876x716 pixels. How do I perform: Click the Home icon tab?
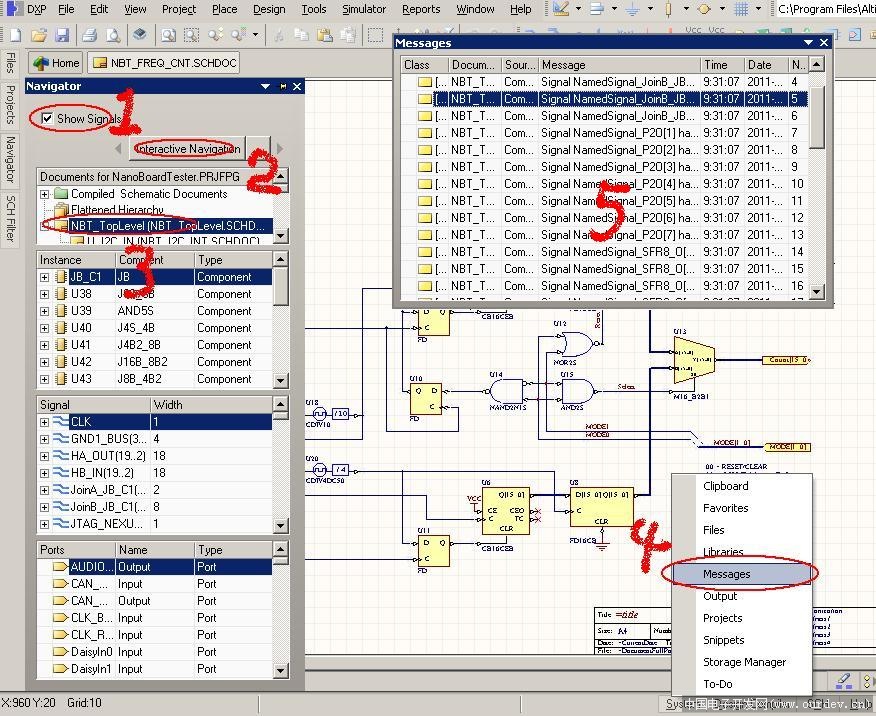[x=56, y=62]
